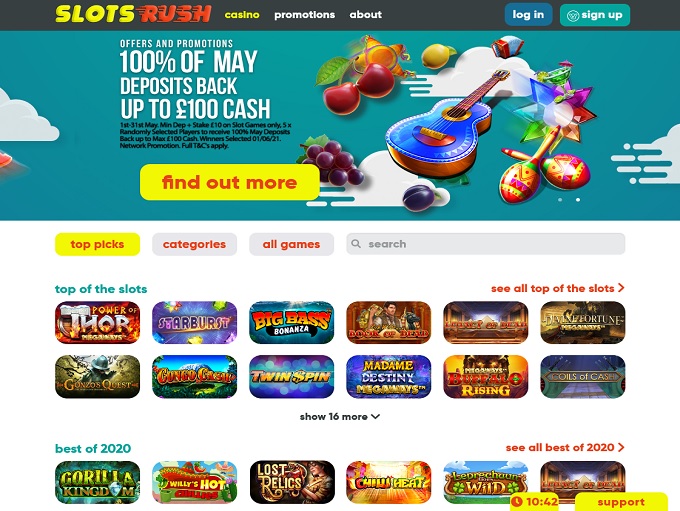This screenshot has height=511, width=680.
Task: Open Big Bass Bonanza game tile
Action: coord(292,323)
